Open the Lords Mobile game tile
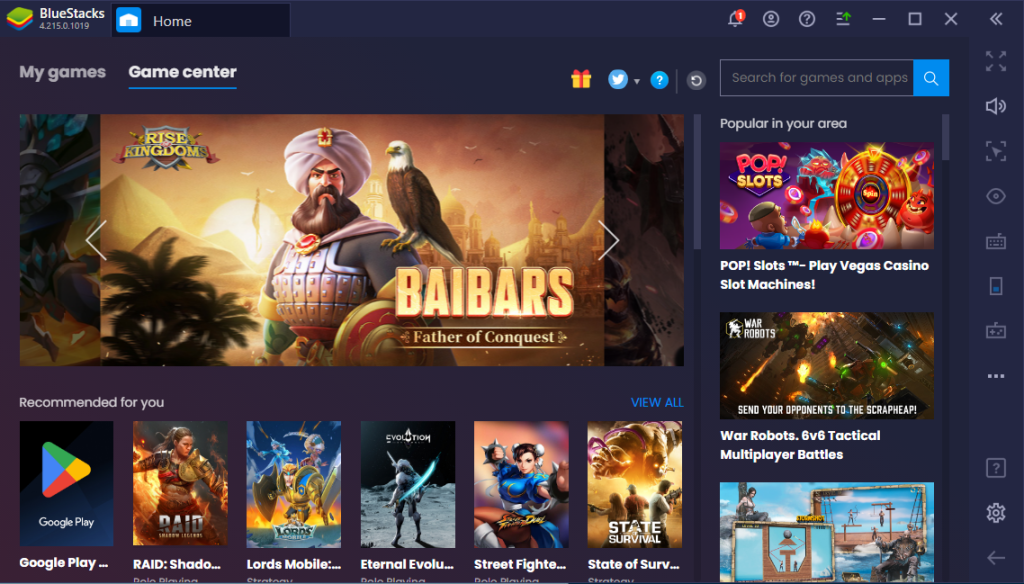The image size is (1024, 584). 294,484
